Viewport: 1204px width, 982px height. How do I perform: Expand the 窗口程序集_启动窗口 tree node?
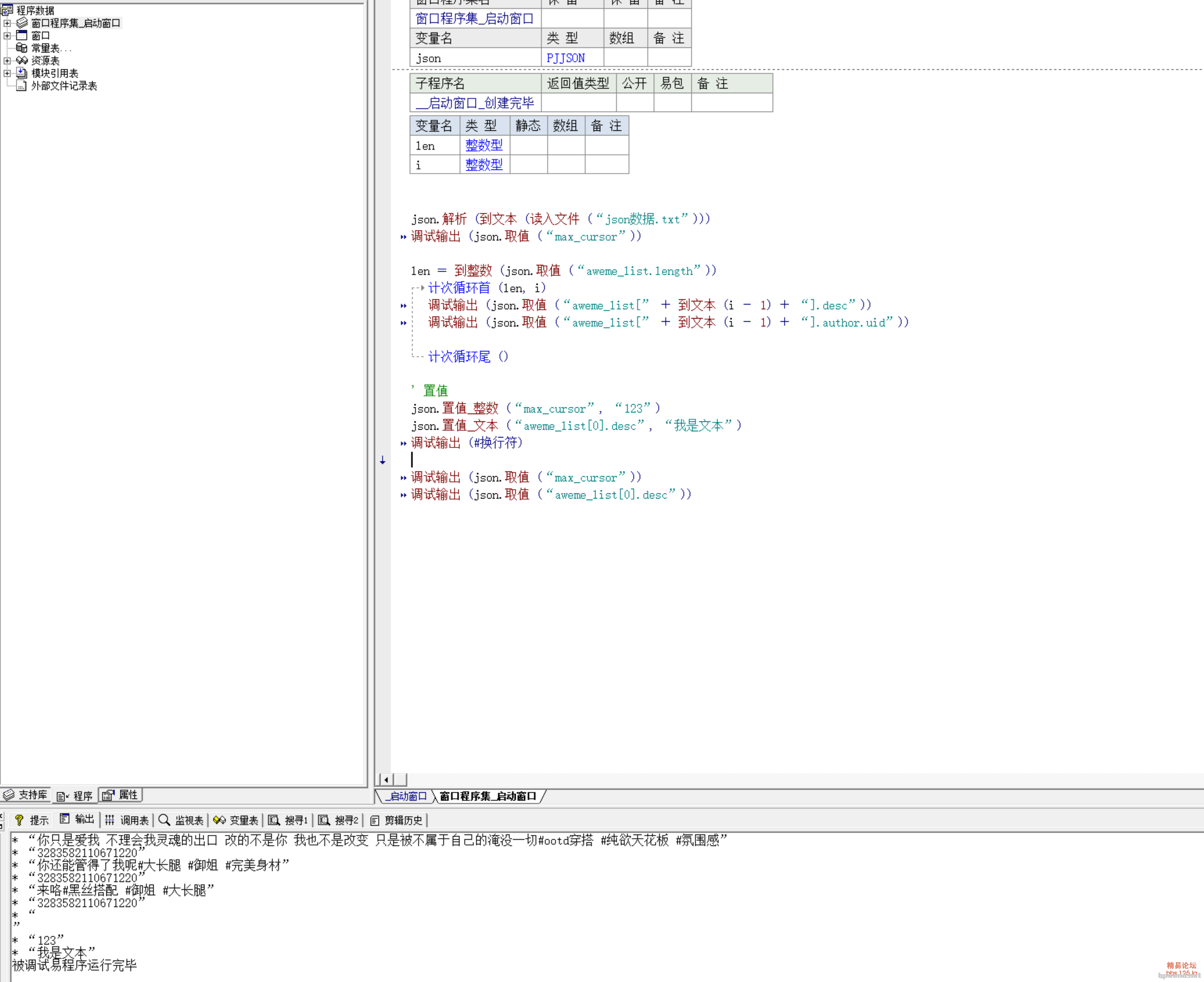tap(7, 23)
